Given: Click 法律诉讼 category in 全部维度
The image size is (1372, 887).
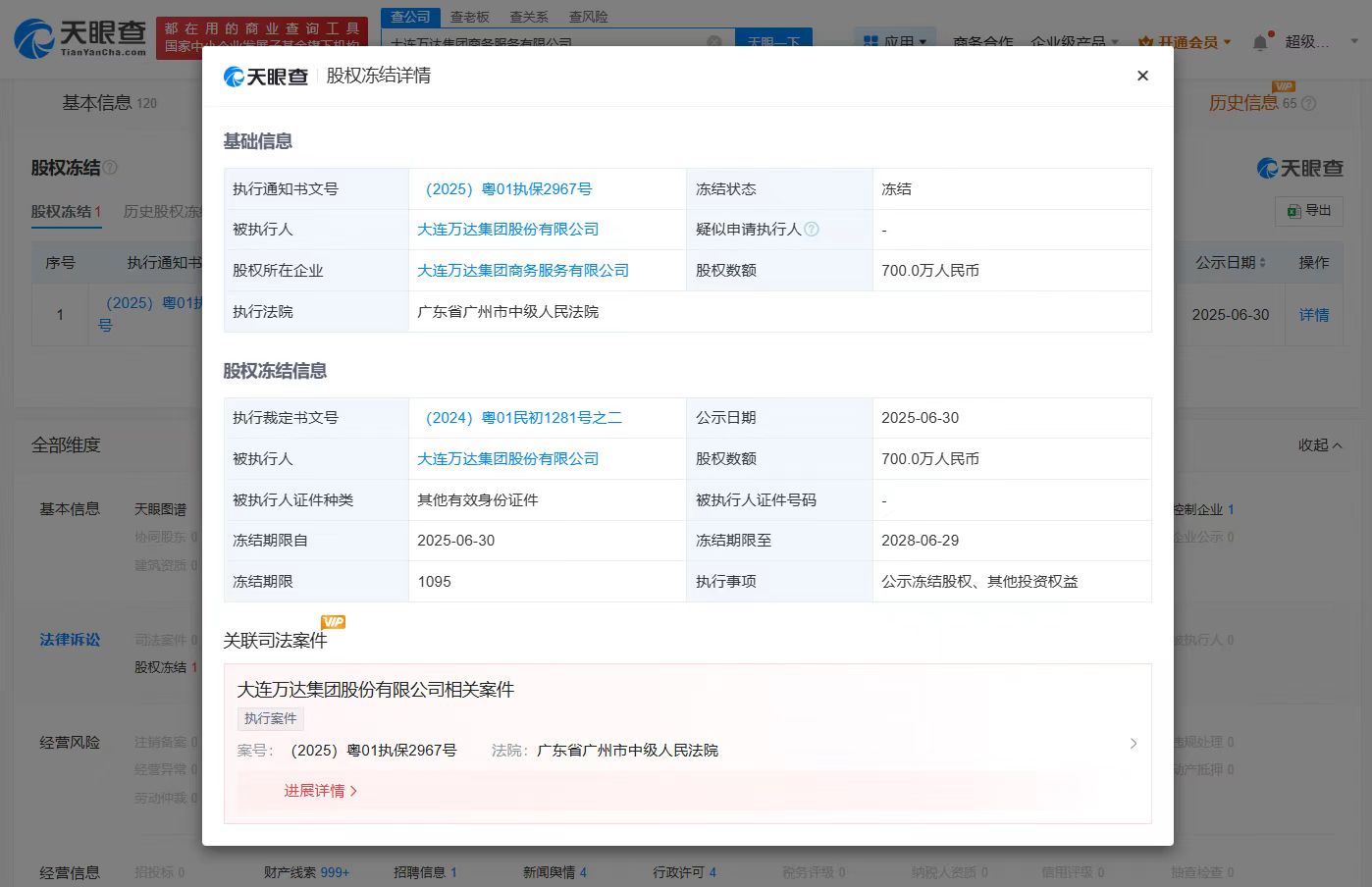Looking at the screenshot, I should pyautogui.click(x=70, y=639).
